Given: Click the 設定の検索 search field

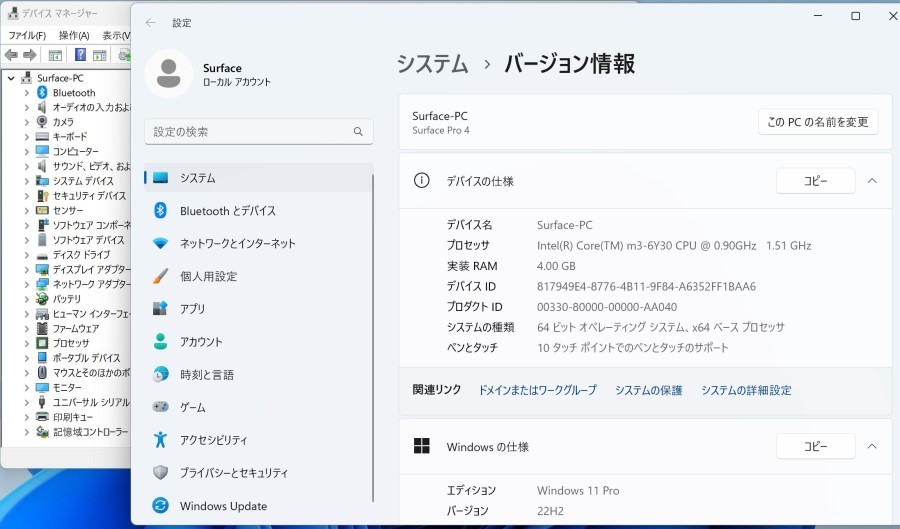Looking at the screenshot, I should point(259,131).
